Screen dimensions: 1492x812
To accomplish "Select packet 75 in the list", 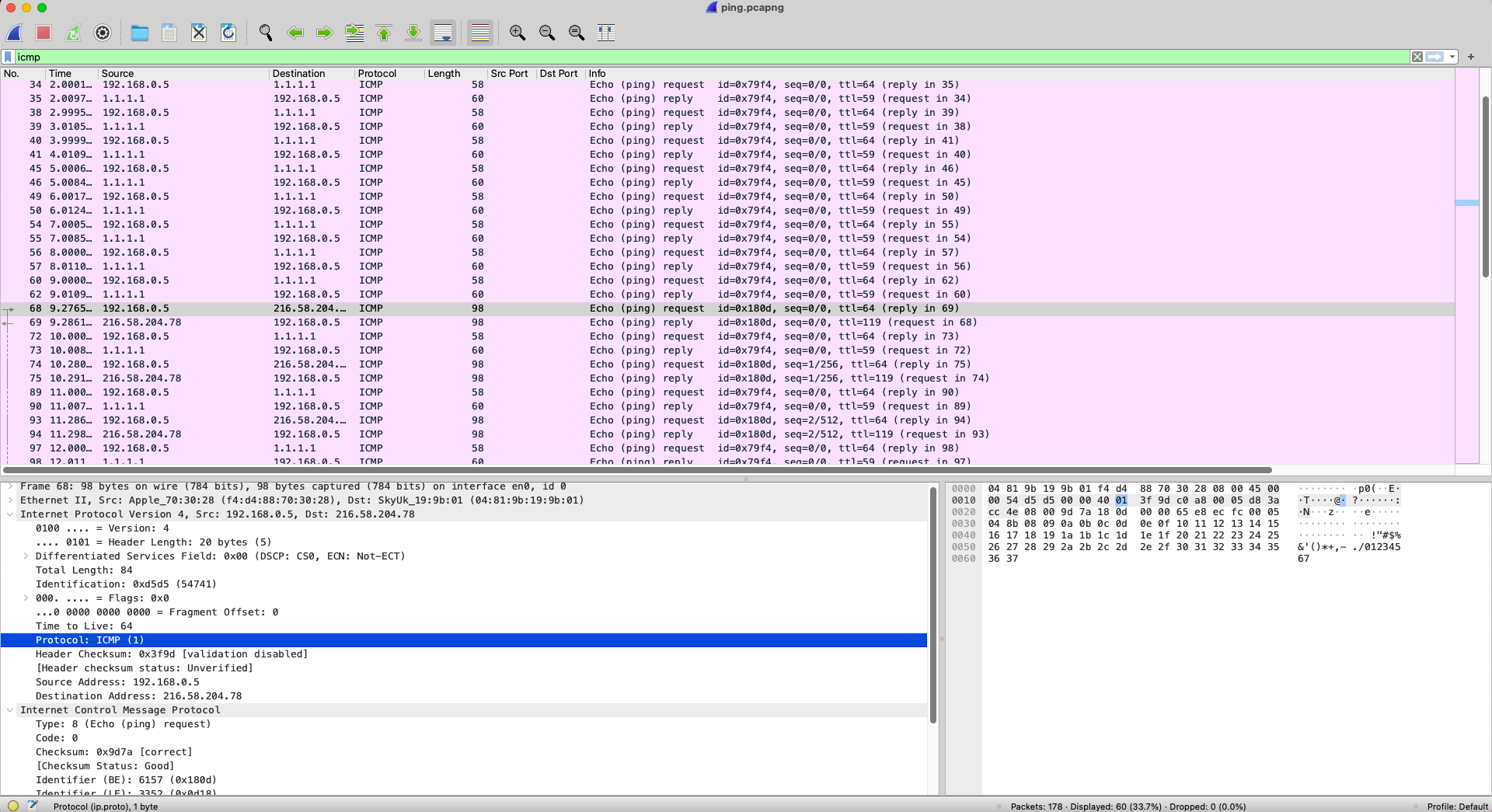I will click(311, 378).
